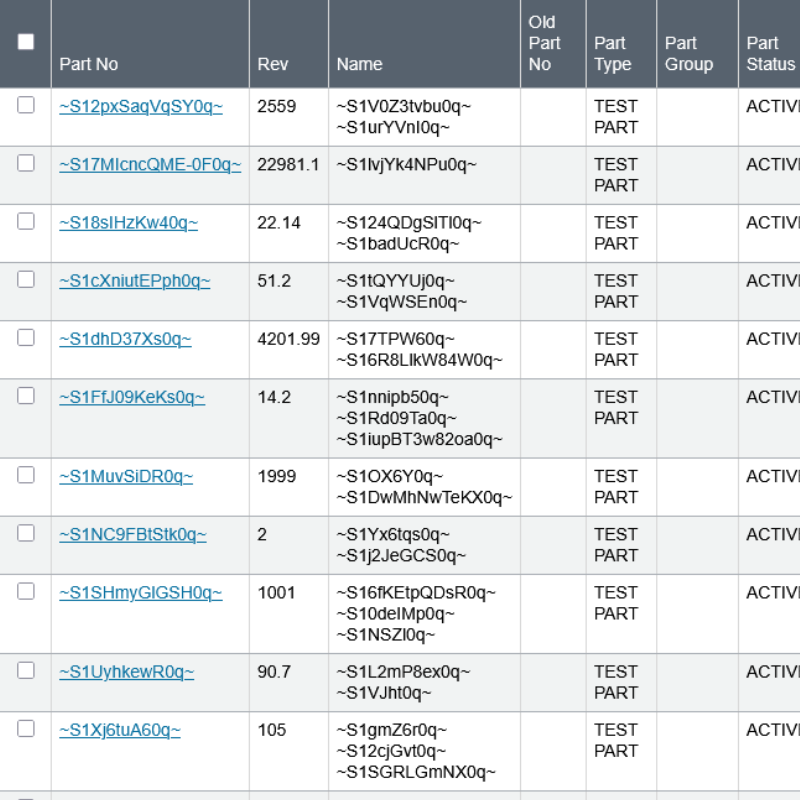Click the Rev cell showing 51.2
The height and width of the screenshot is (800, 800).
point(274,281)
